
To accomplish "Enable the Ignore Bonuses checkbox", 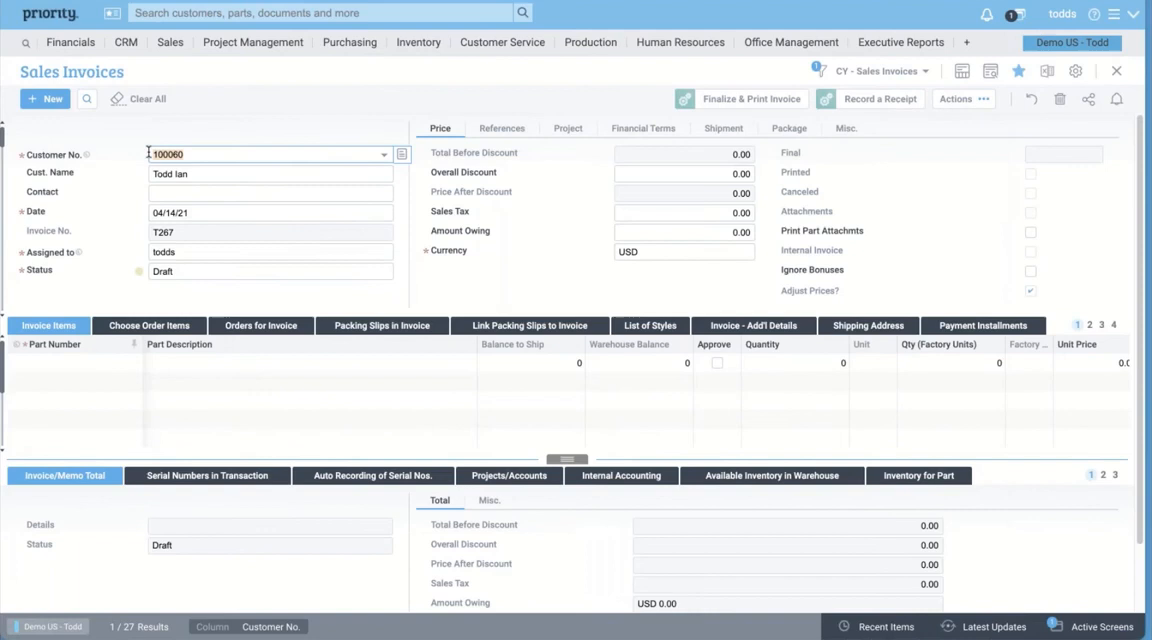I will point(1031,271).
